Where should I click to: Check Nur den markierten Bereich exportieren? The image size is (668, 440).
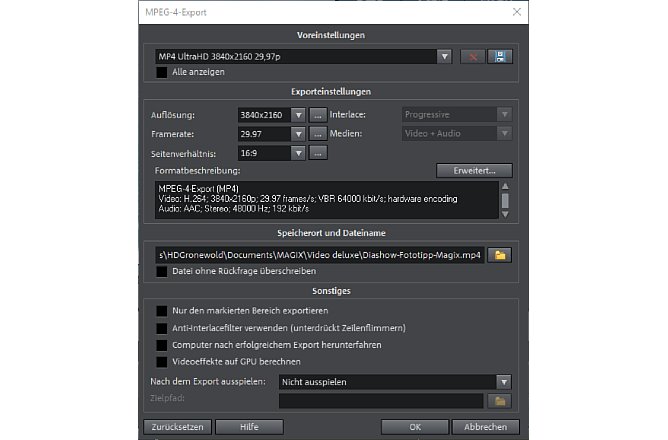[x=162, y=312]
